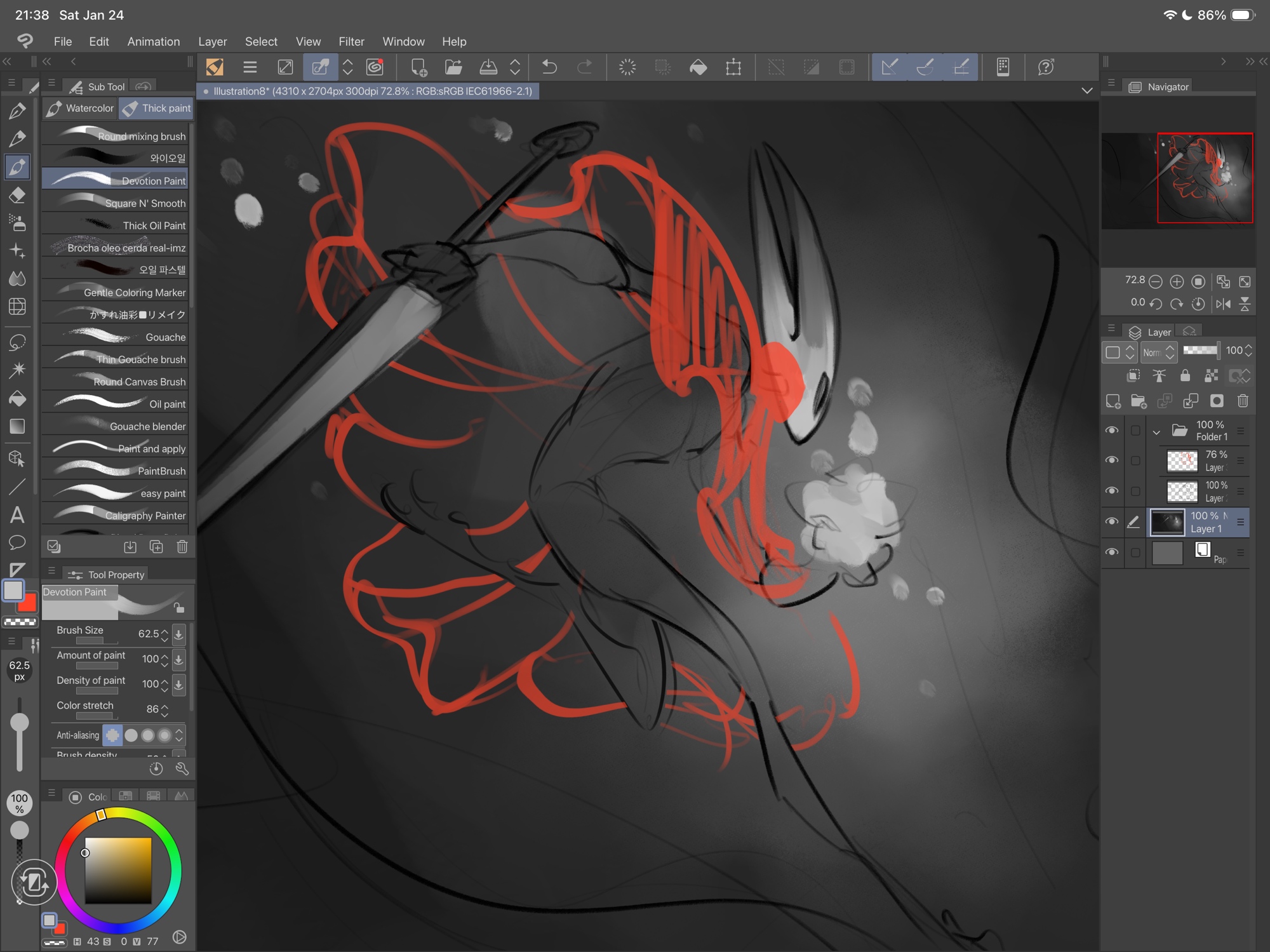
Task: Zoom in using Navigator plus icon
Action: 1177,281
